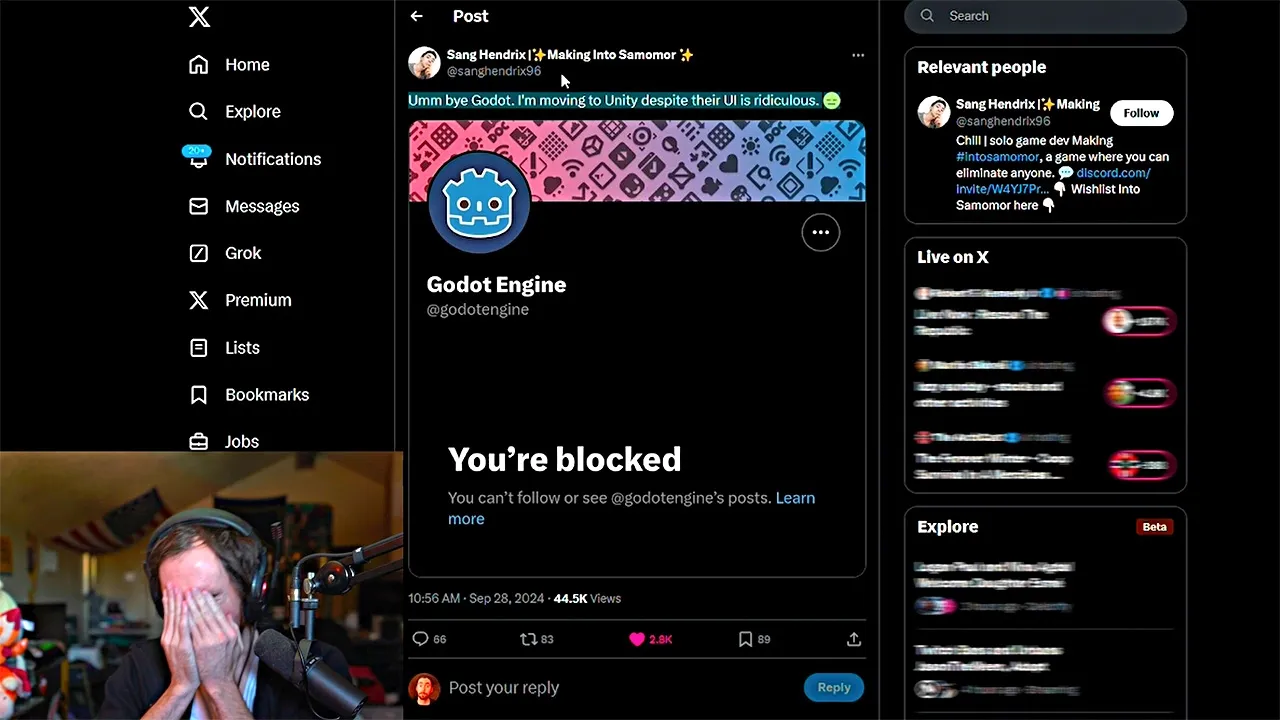The width and height of the screenshot is (1280, 720).
Task: Go back using the arrow icon
Action: (417, 16)
